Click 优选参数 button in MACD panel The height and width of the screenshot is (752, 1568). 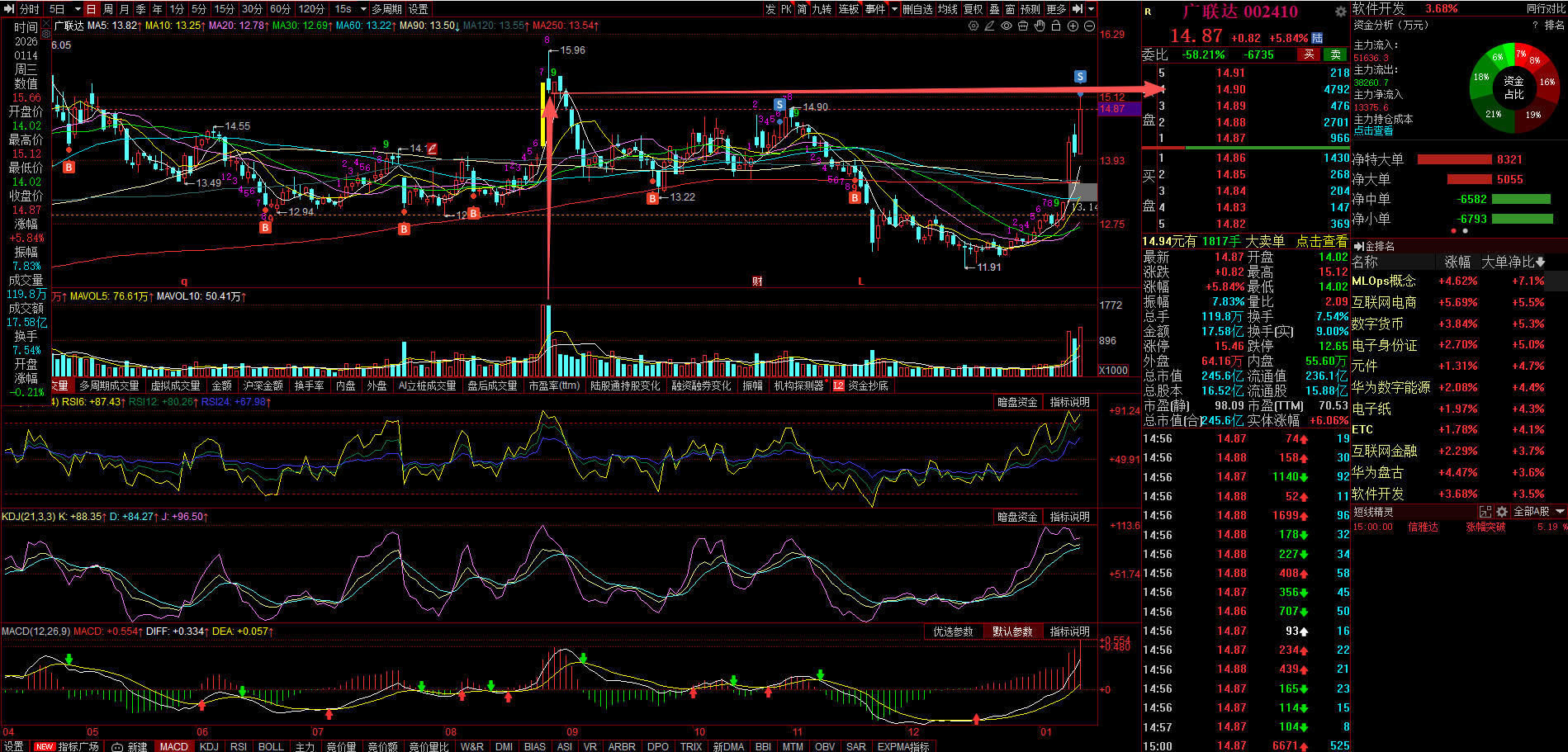coord(953,631)
